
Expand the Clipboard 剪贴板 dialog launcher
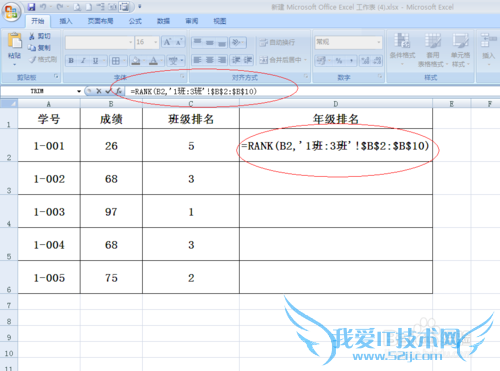click(x=56, y=77)
